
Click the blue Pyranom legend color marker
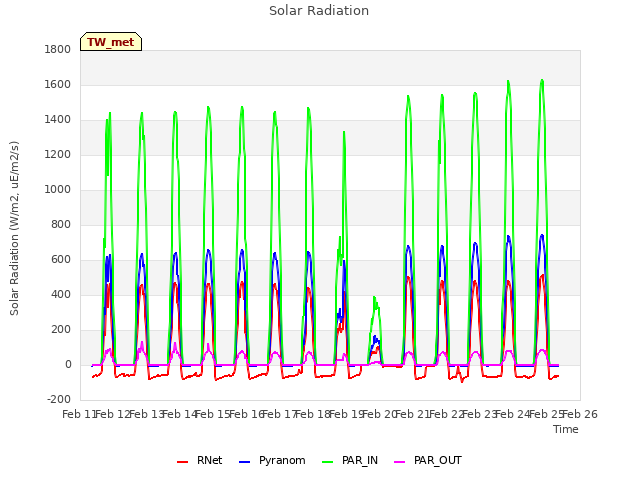tap(244, 462)
